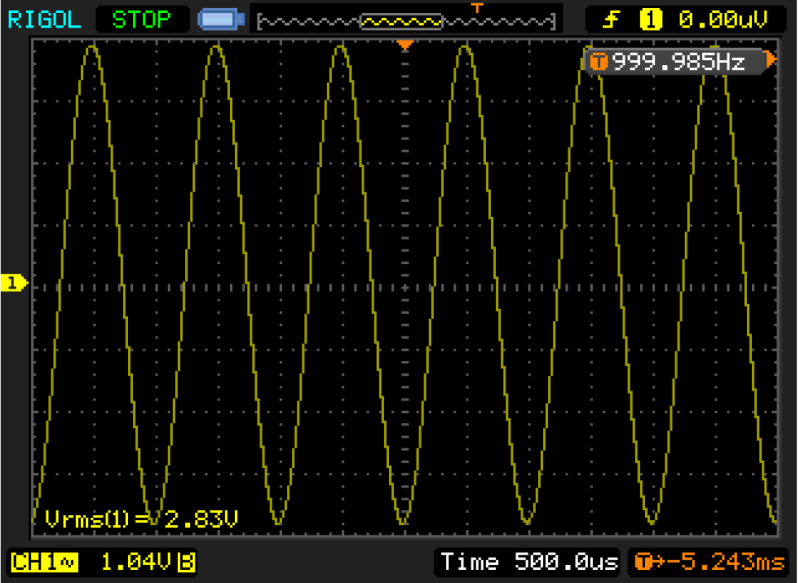Click the orange T icon beside frequency counter
The image size is (799, 583).
[x=599, y=62]
